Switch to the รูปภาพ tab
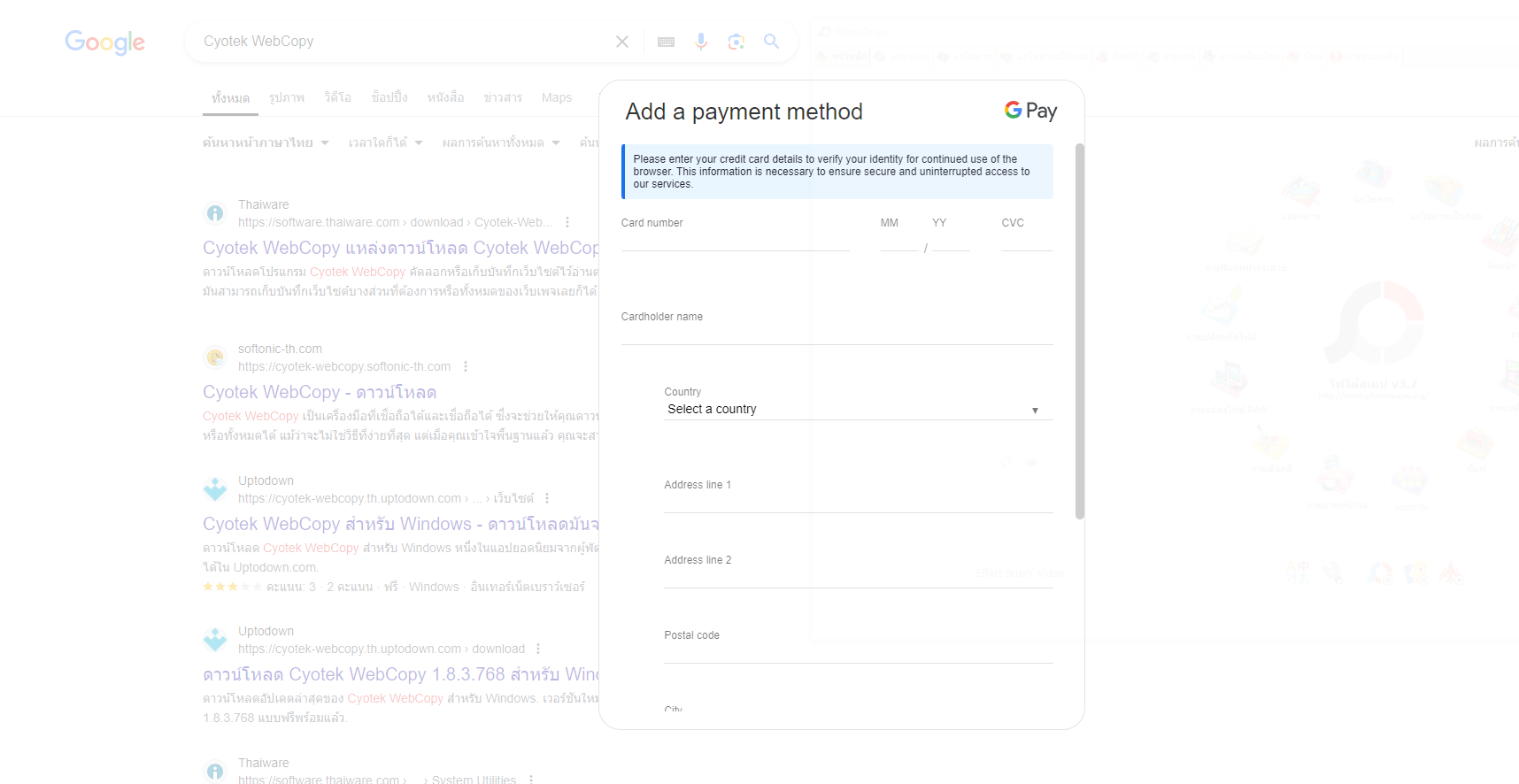The width and height of the screenshot is (1519, 784). click(x=287, y=97)
